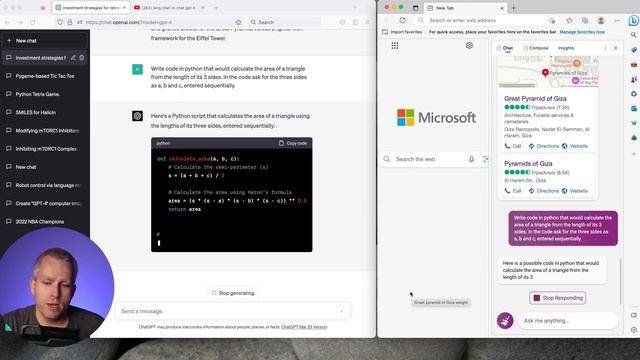Open the Pygame-based Tic Tac Toe chat
640x360 pixels.
(x=45, y=76)
